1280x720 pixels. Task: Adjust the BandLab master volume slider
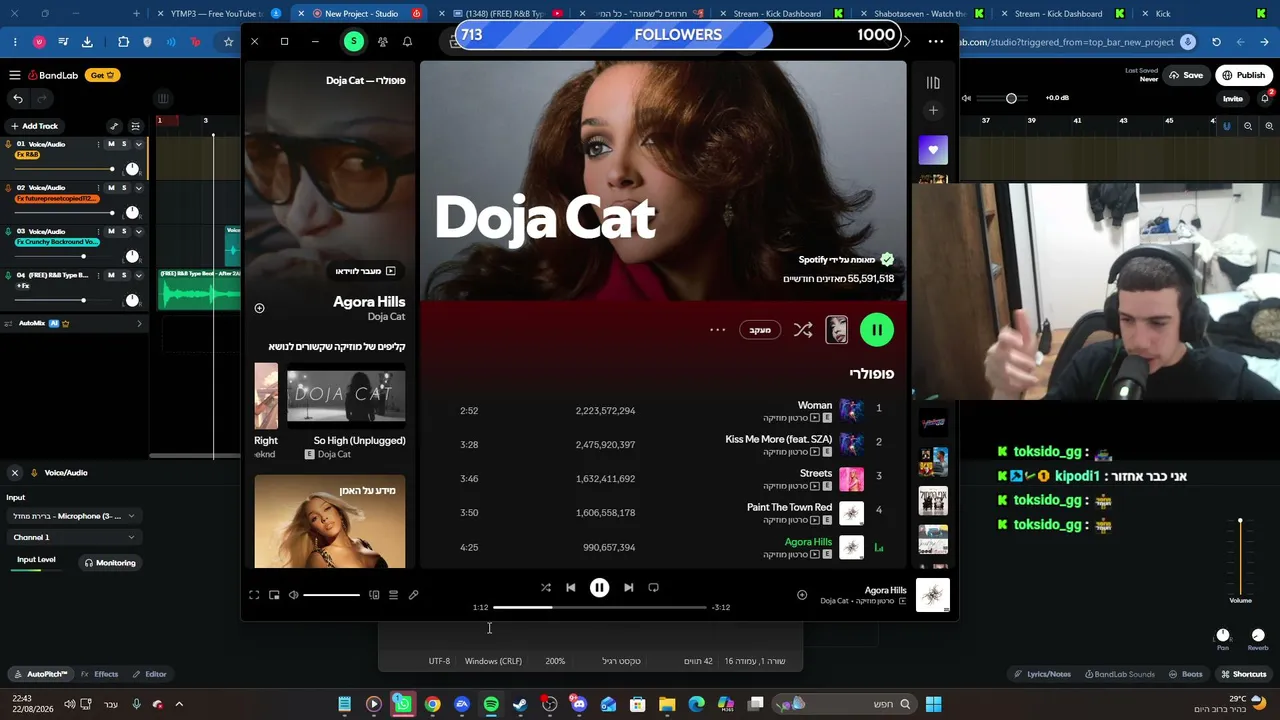point(1000,98)
